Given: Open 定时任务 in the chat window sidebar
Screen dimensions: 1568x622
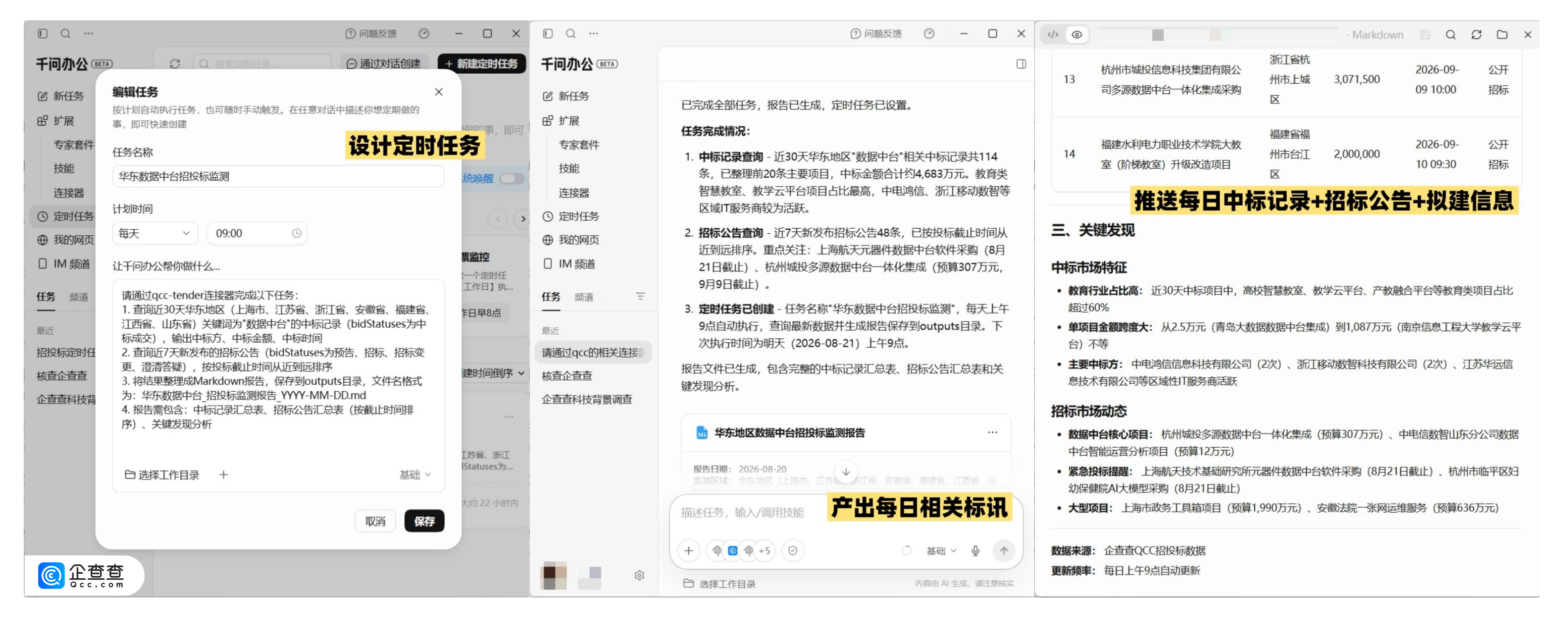Looking at the screenshot, I should pyautogui.click(x=571, y=216).
